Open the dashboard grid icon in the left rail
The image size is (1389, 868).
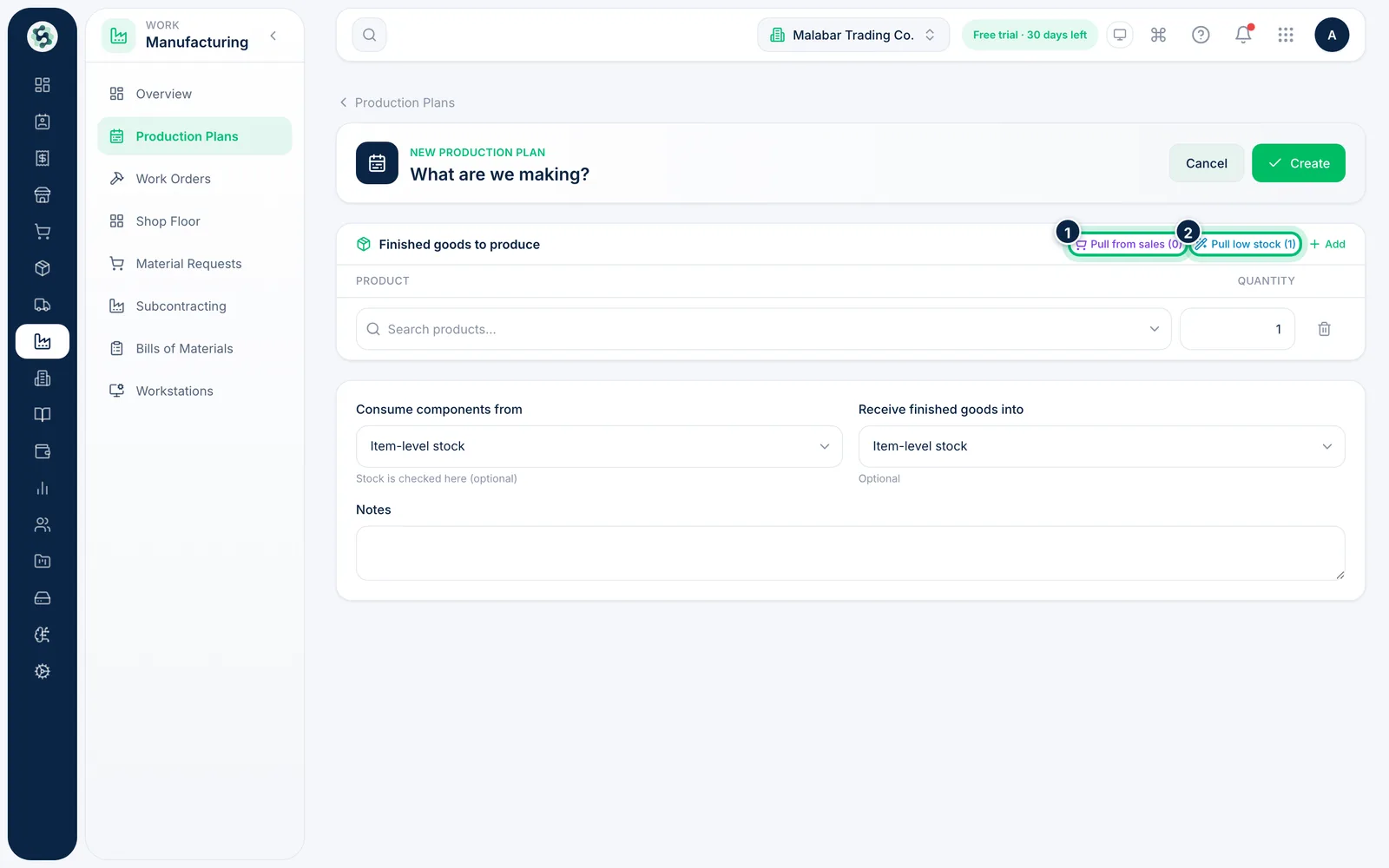click(x=42, y=85)
